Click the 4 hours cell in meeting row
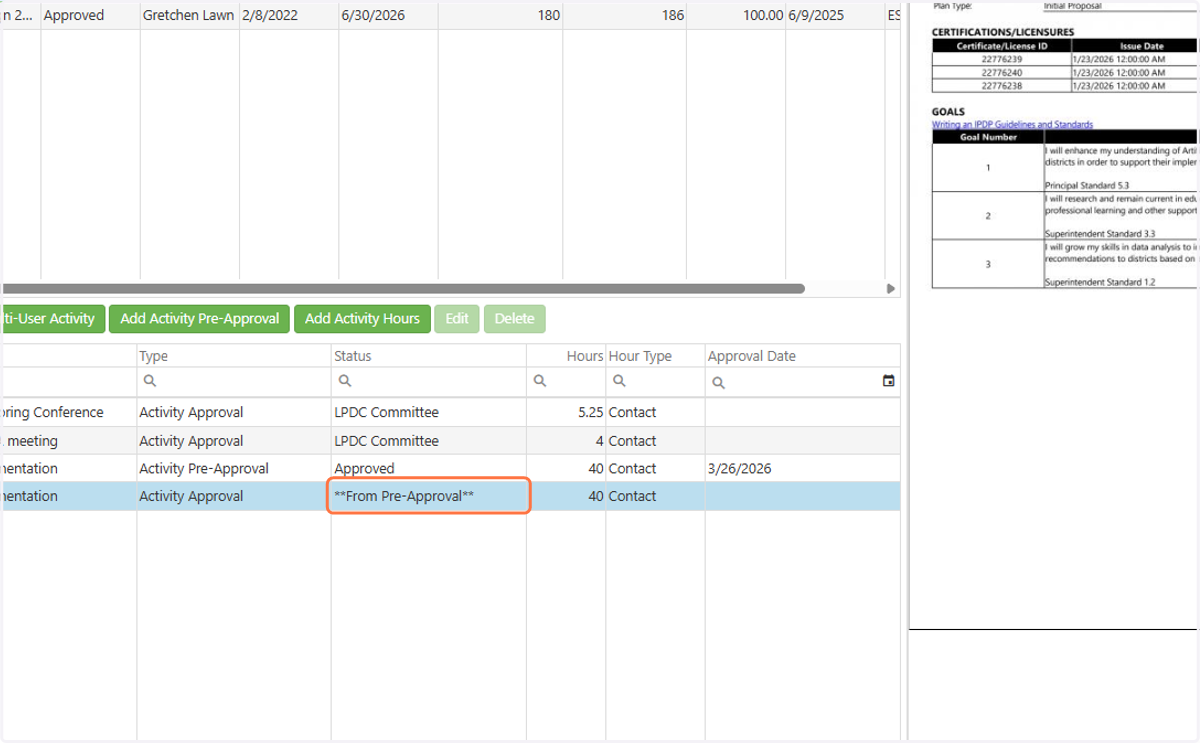 pos(566,440)
